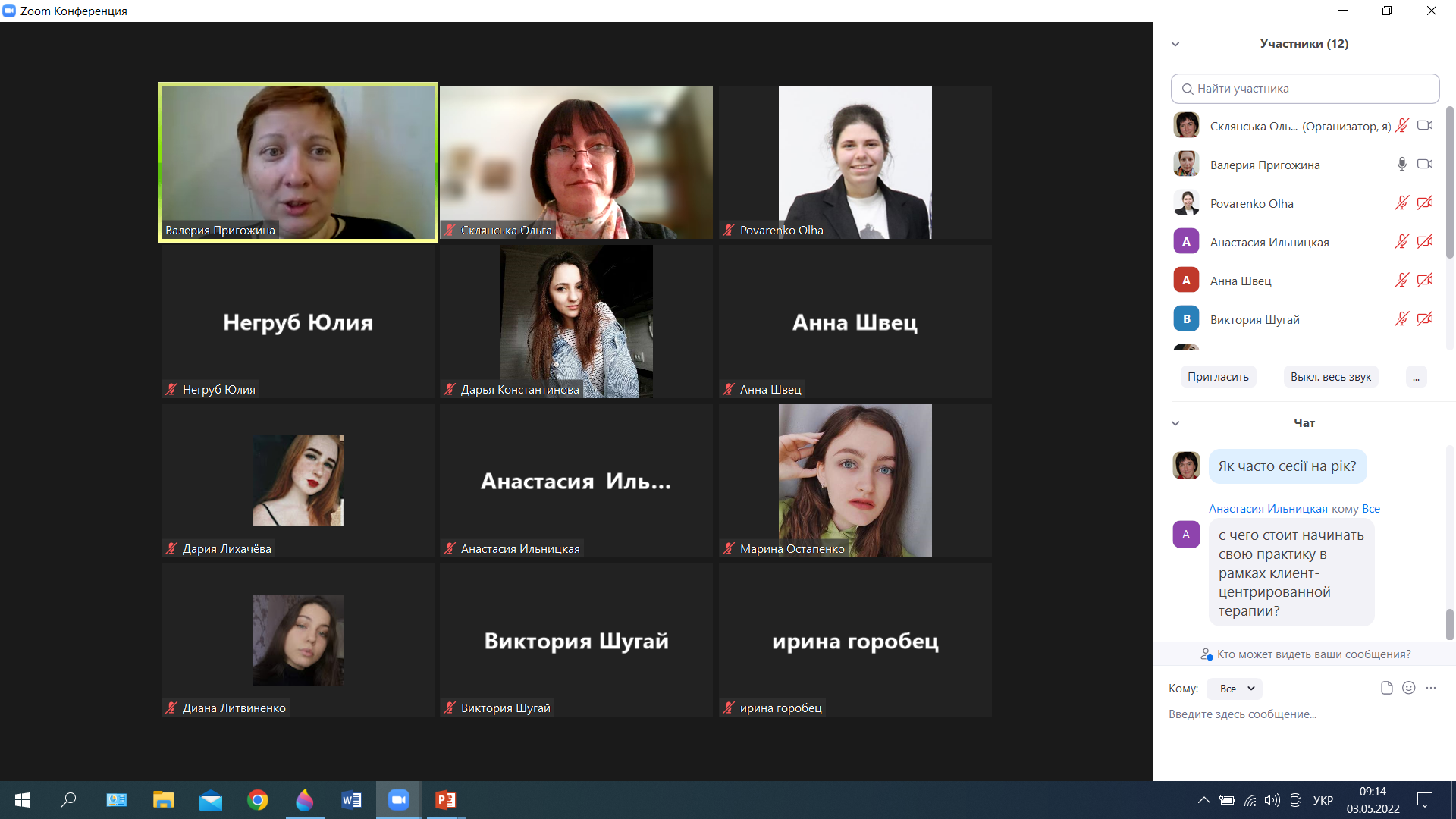Open the notification center icon

click(x=1425, y=800)
